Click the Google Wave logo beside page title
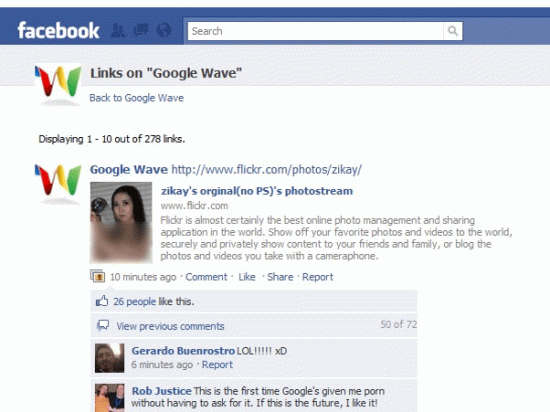This screenshot has height=412, width=550. pyautogui.click(x=58, y=84)
